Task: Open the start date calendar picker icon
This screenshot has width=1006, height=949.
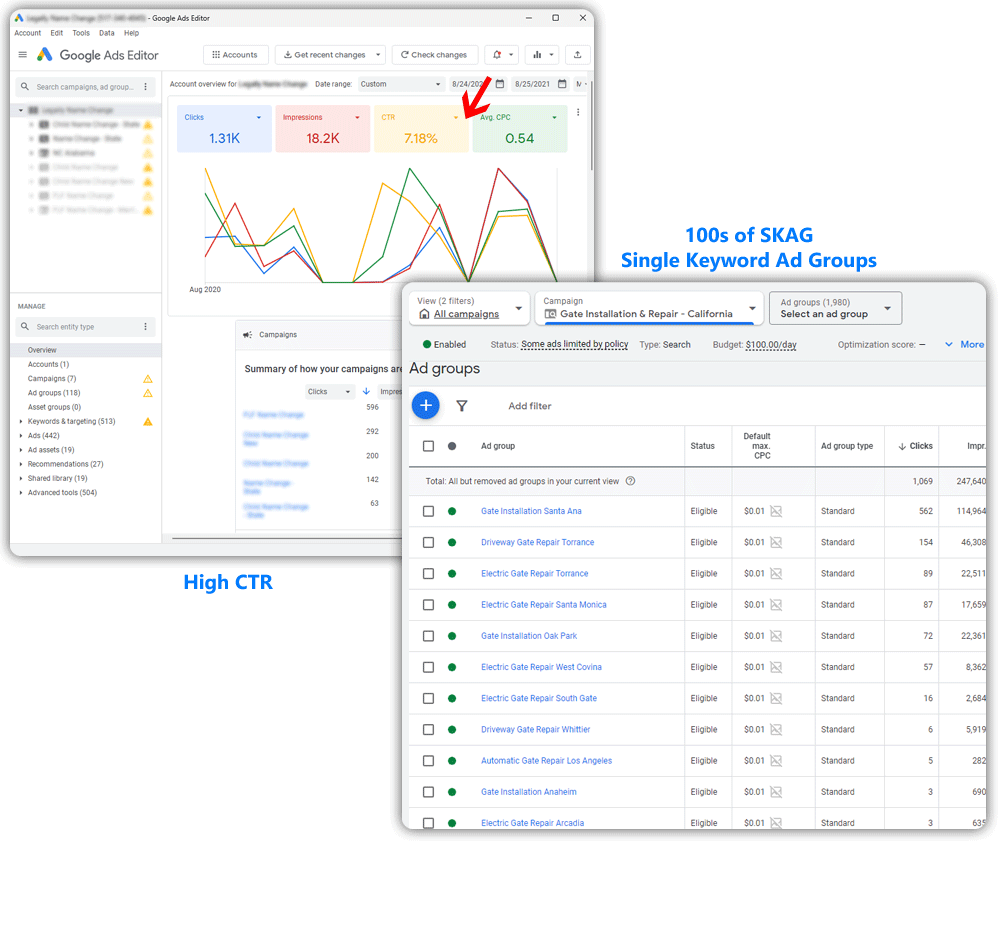Action: [x=500, y=84]
